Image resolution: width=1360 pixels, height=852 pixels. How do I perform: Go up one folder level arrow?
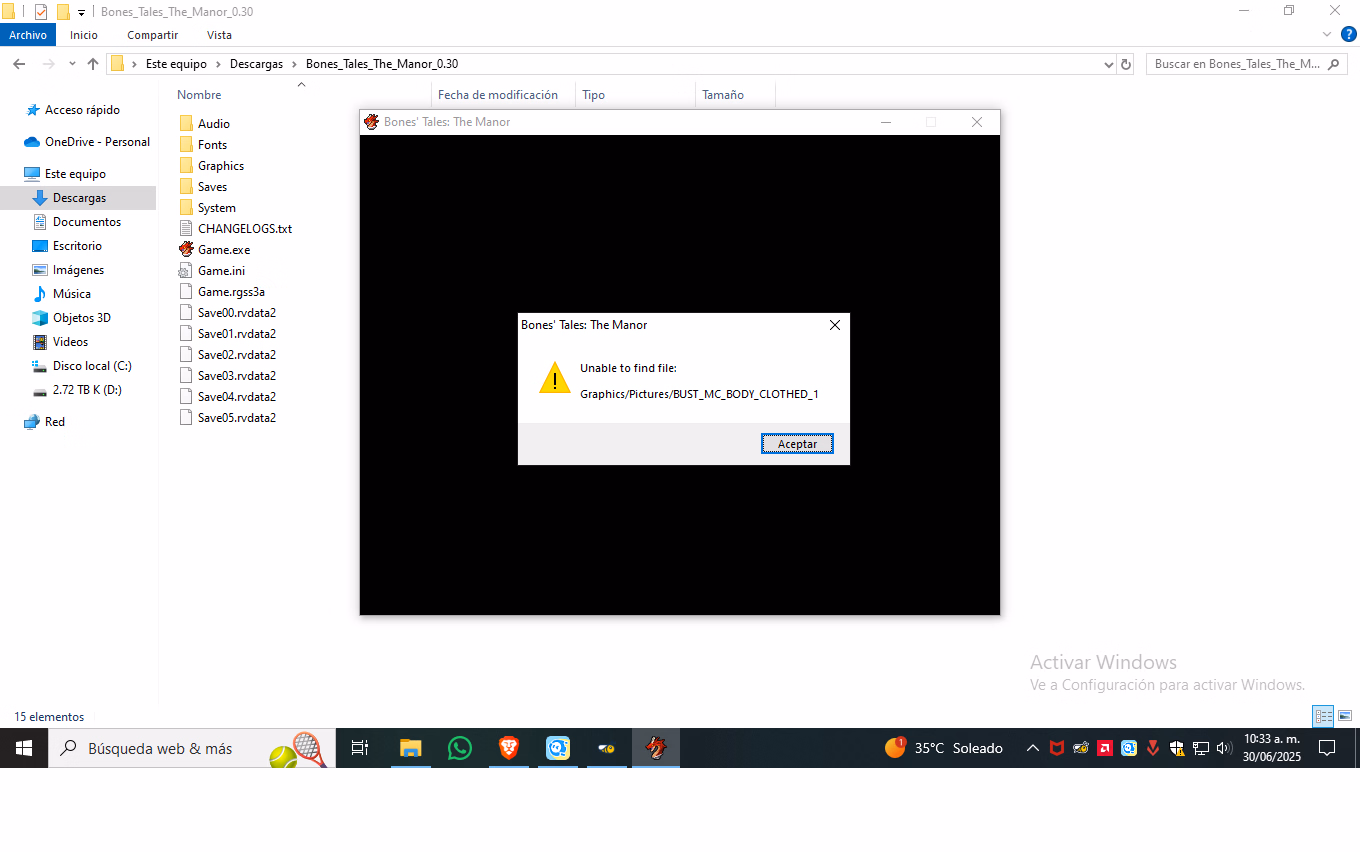[x=93, y=64]
